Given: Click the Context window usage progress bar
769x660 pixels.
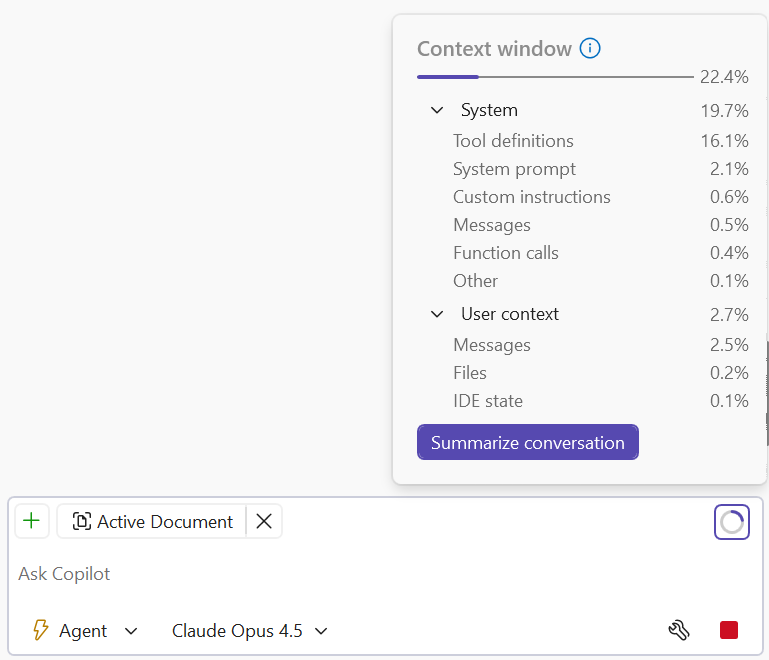Looking at the screenshot, I should tap(554, 77).
